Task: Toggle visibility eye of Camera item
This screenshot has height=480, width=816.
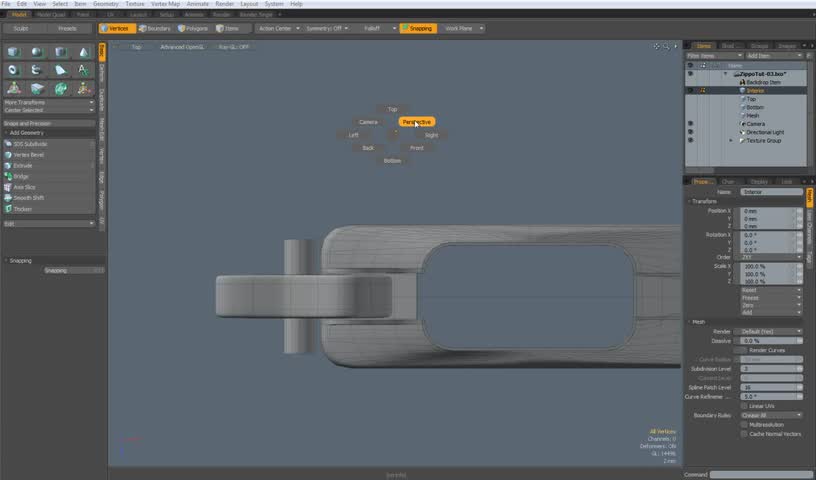Action: tap(690, 123)
